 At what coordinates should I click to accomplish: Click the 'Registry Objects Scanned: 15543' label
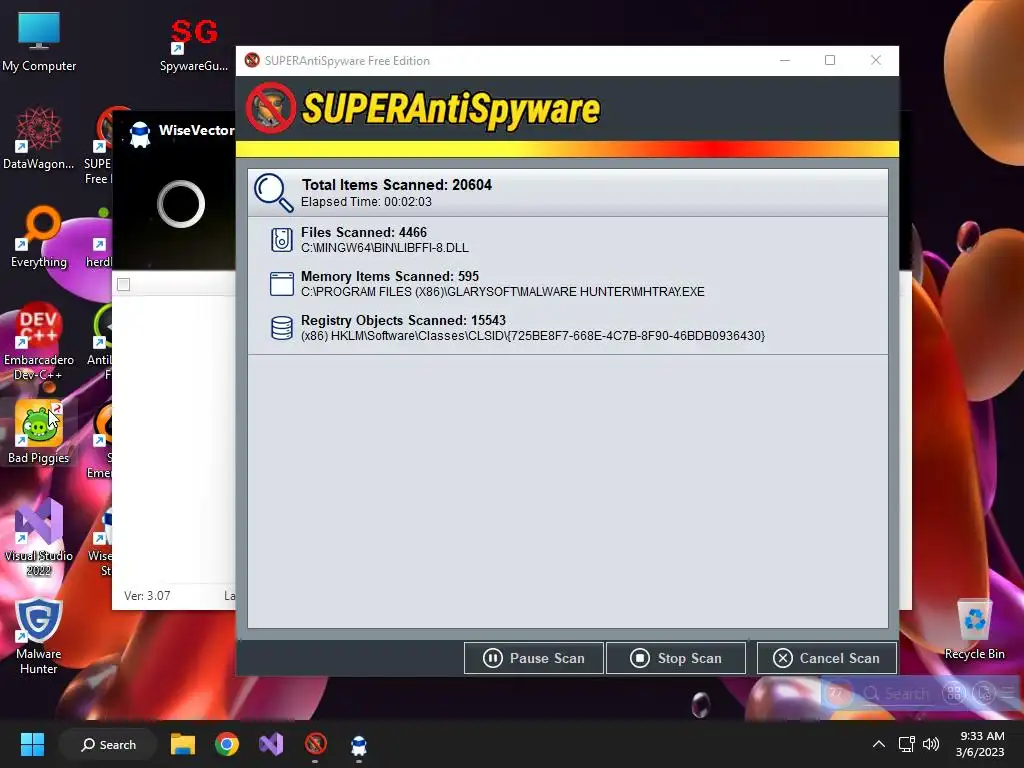(403, 320)
